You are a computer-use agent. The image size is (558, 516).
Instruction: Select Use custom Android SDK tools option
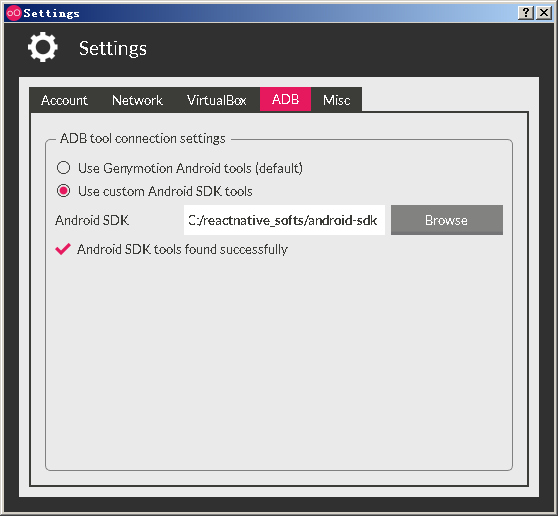pyautogui.click(x=64, y=191)
